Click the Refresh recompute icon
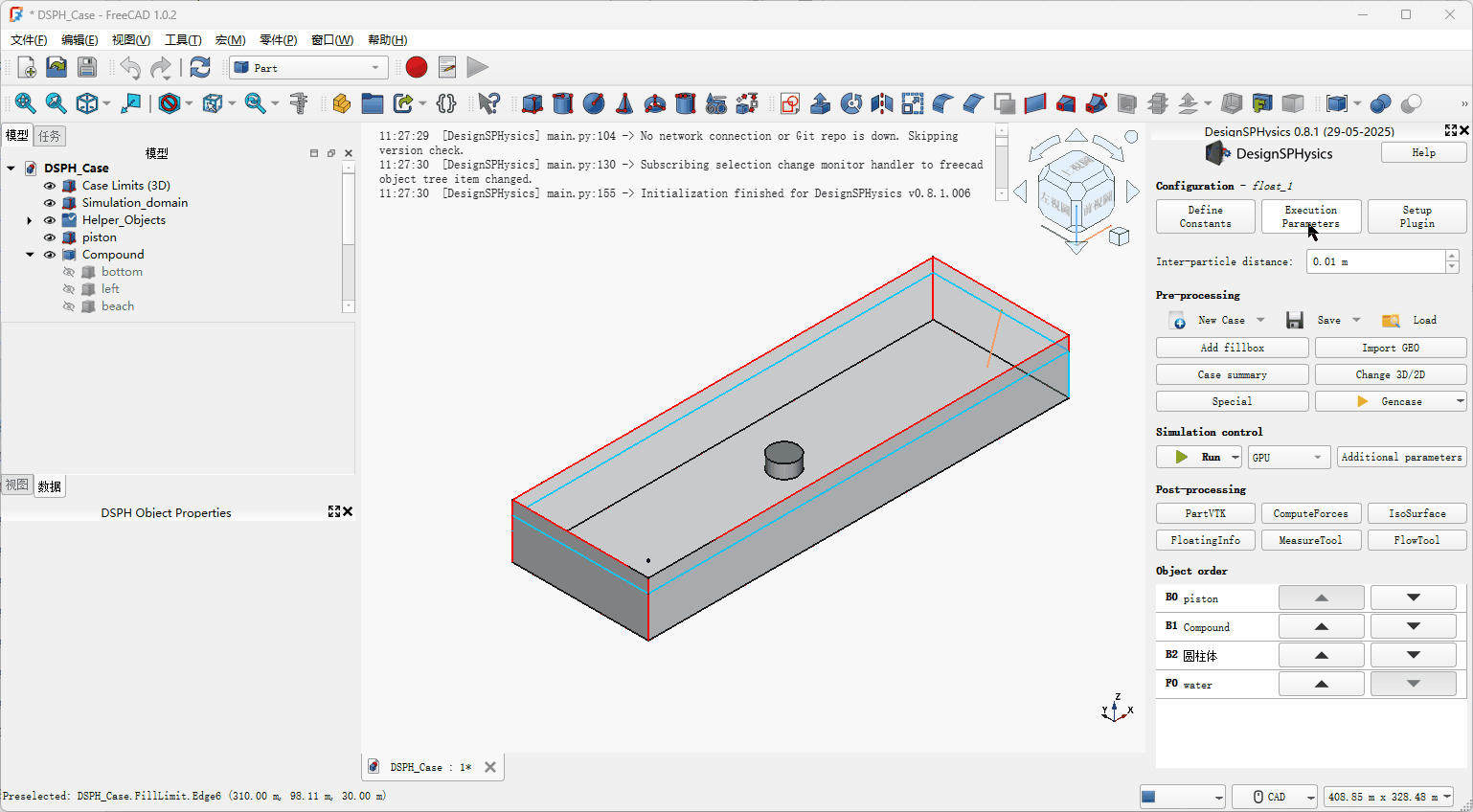Image resolution: width=1473 pixels, height=812 pixels. point(199,67)
